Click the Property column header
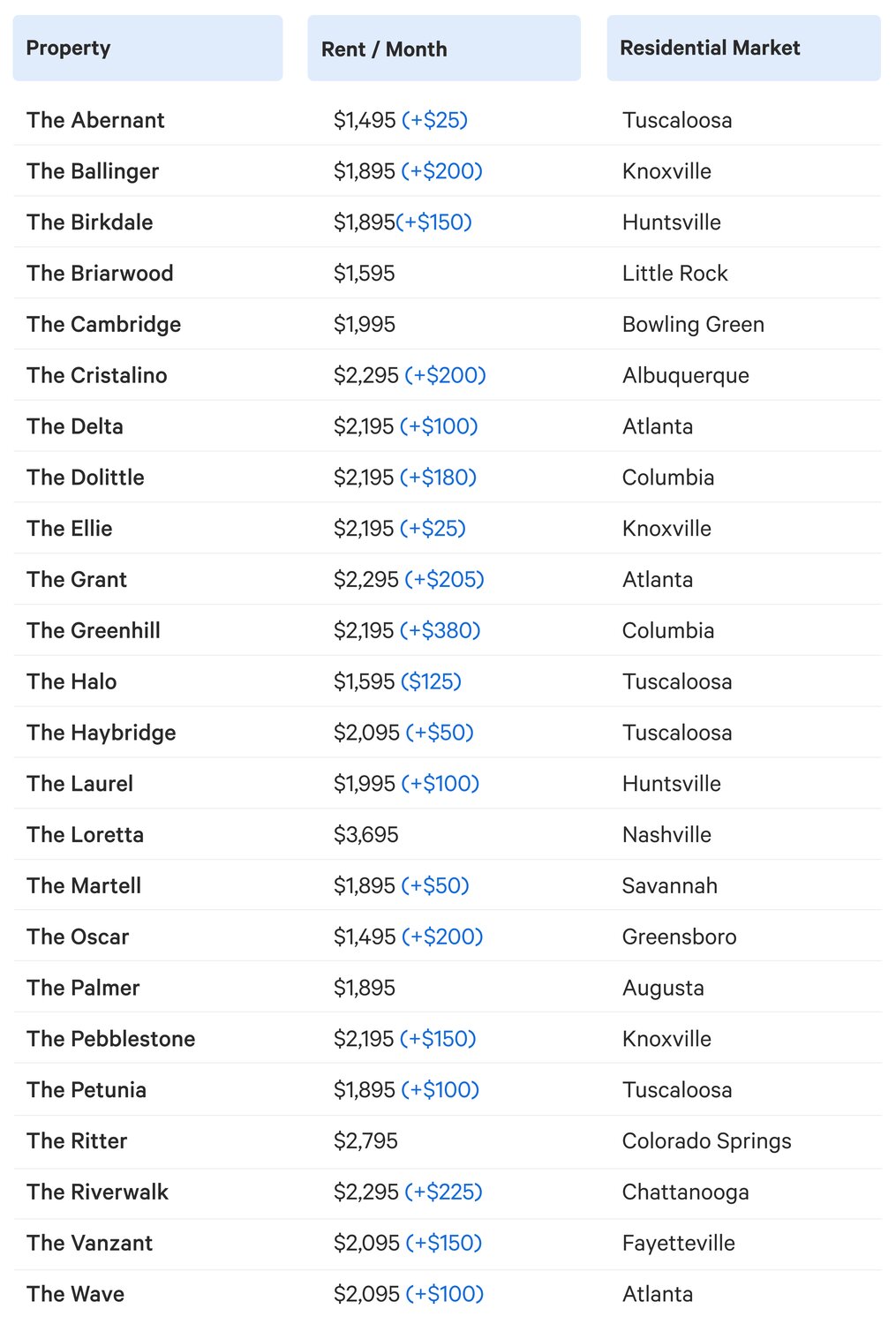 point(147,49)
